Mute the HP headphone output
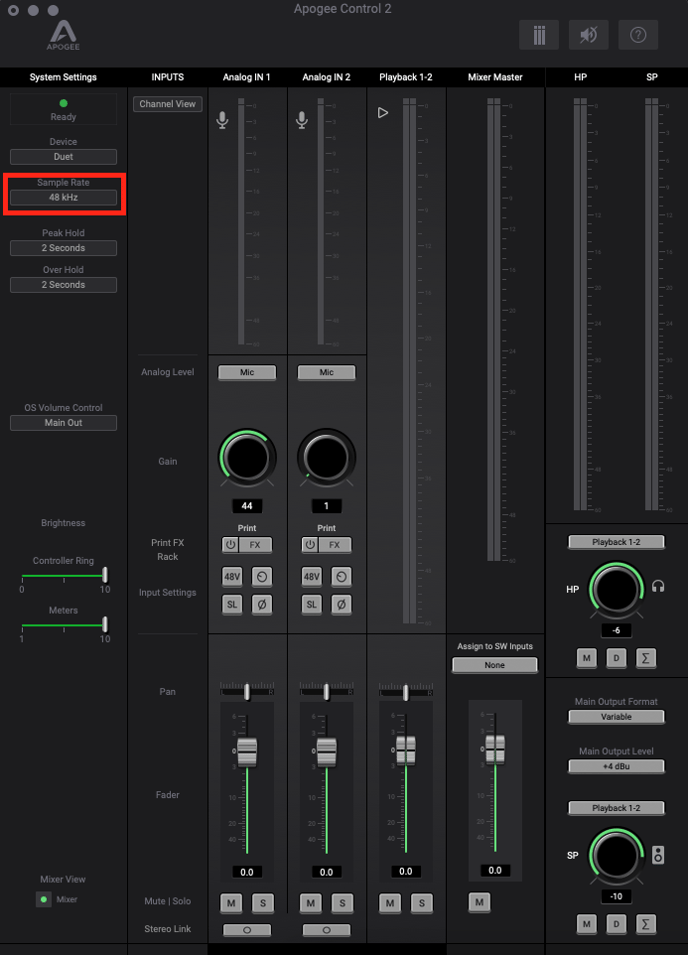688x955 pixels. pos(586,658)
